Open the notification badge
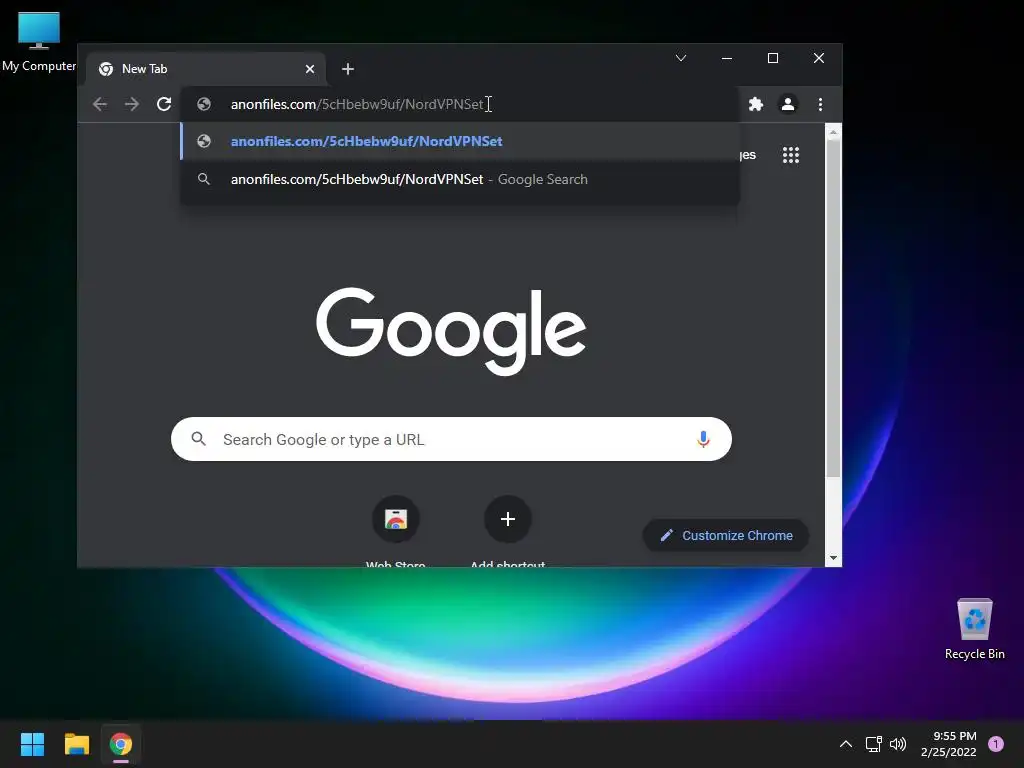 996,744
